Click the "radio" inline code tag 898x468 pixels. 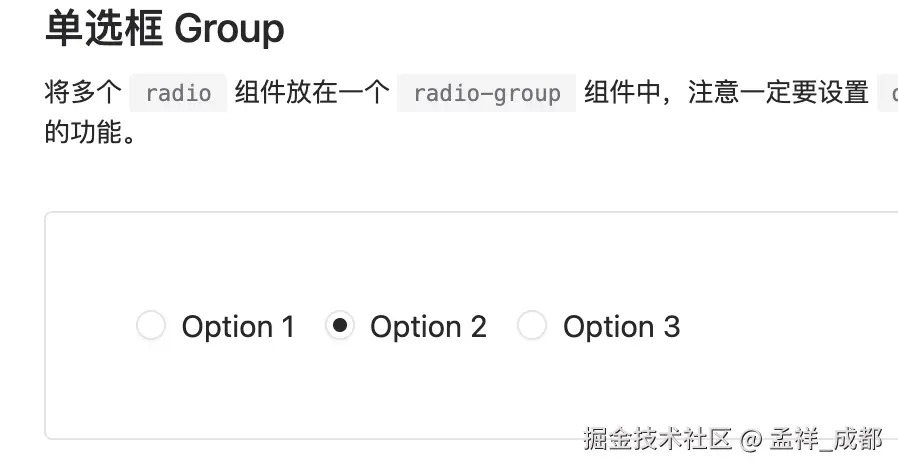tap(178, 93)
